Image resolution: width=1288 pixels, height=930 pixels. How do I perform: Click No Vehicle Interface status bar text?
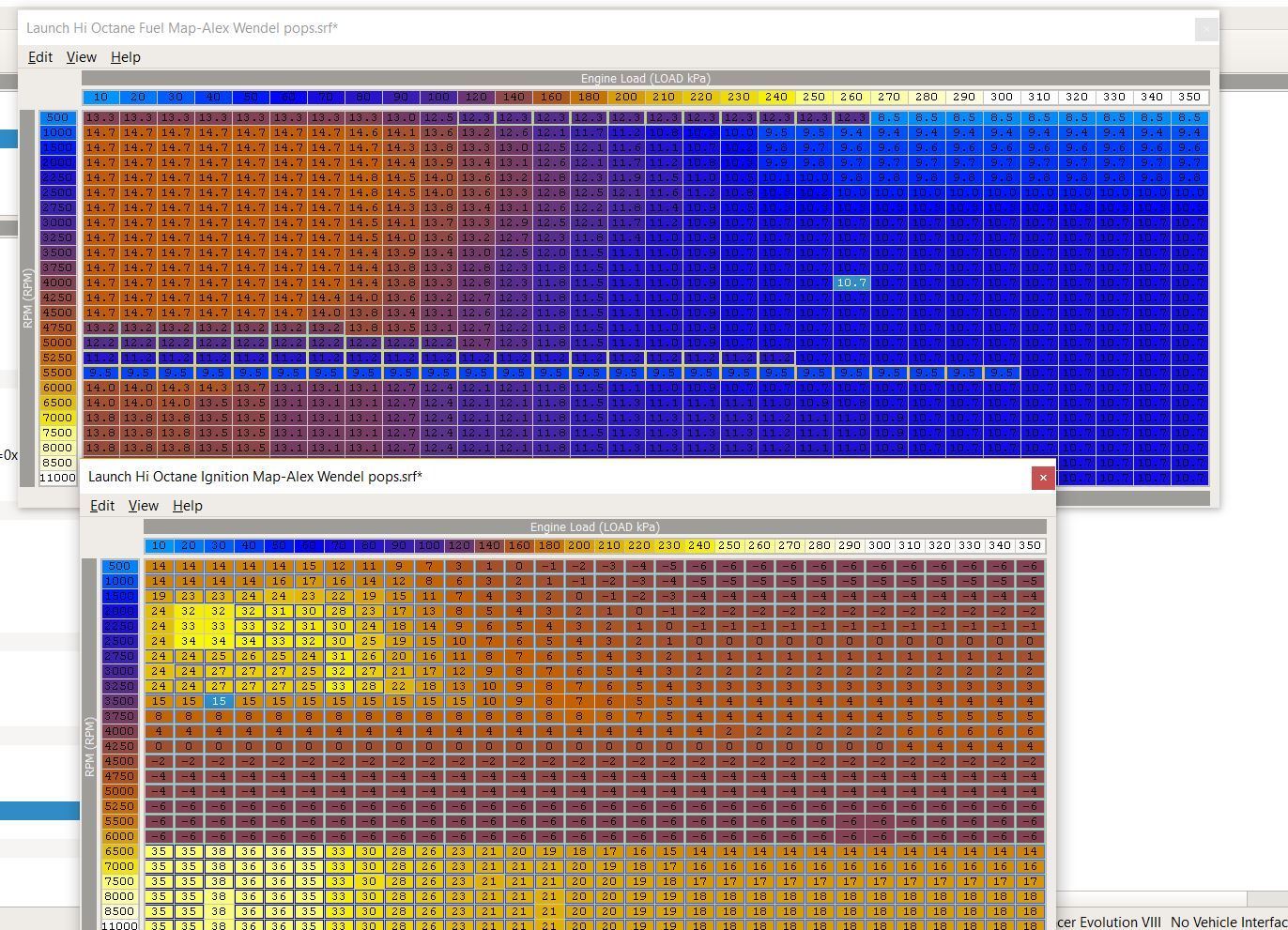click(1228, 922)
